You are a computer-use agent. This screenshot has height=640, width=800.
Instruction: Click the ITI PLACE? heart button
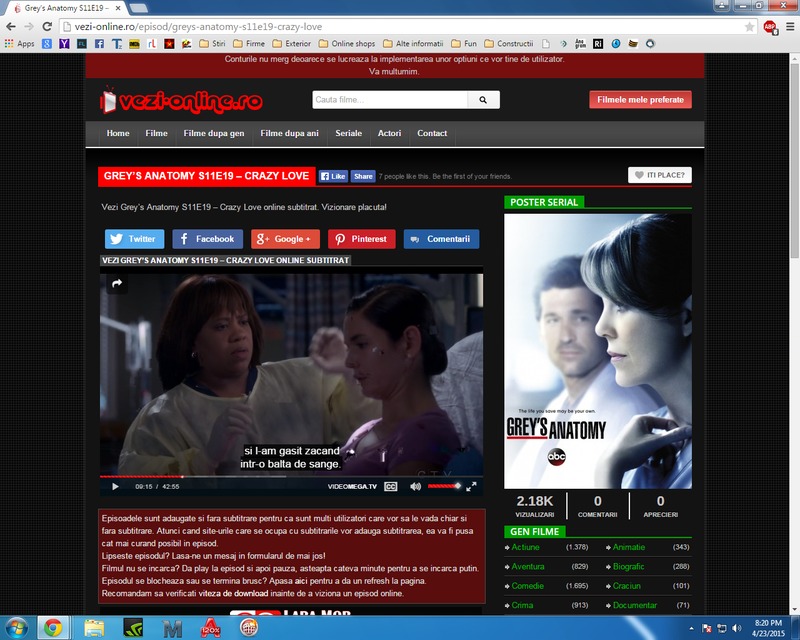[x=660, y=175]
